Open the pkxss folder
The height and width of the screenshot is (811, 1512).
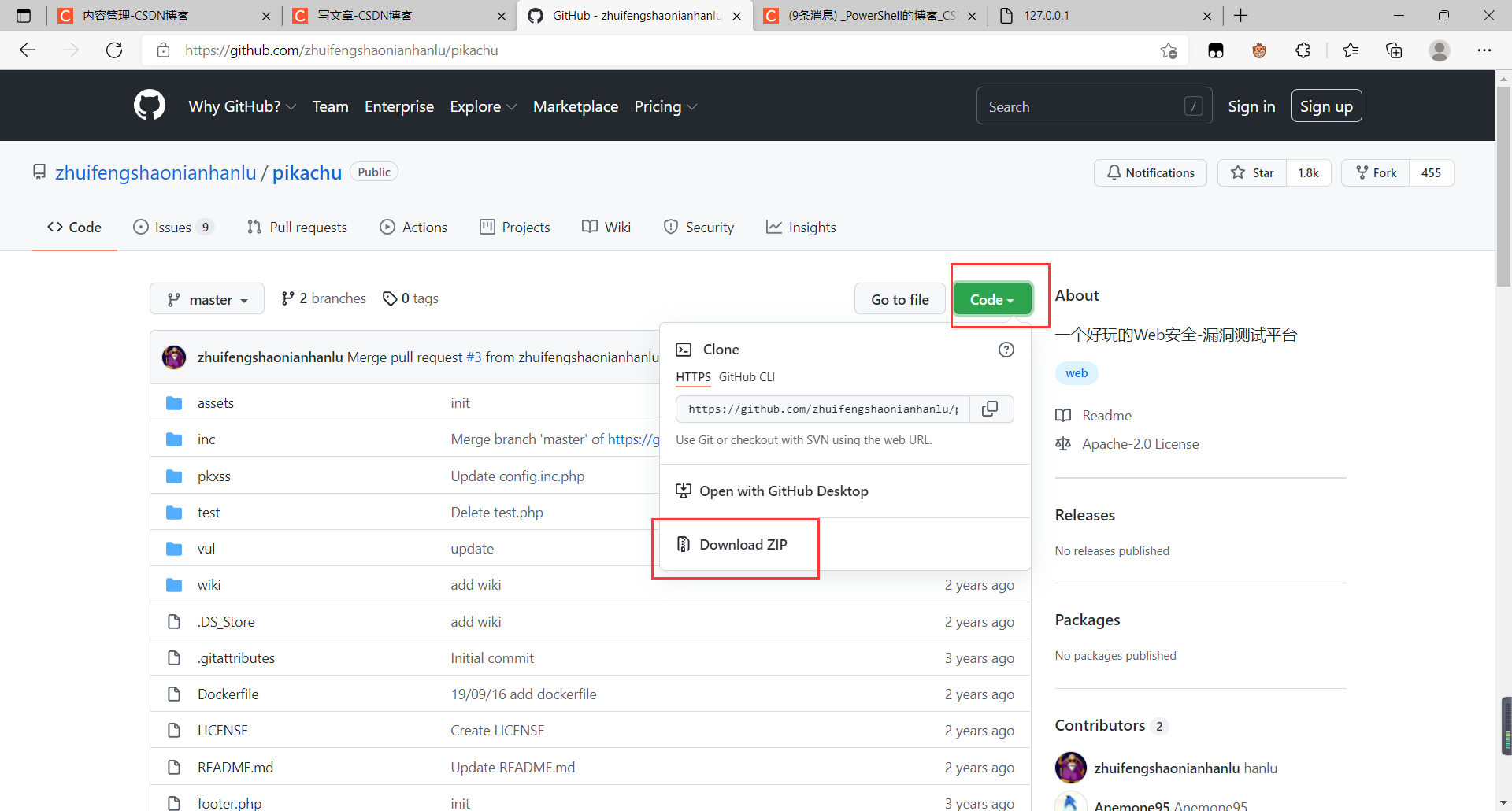click(x=214, y=476)
